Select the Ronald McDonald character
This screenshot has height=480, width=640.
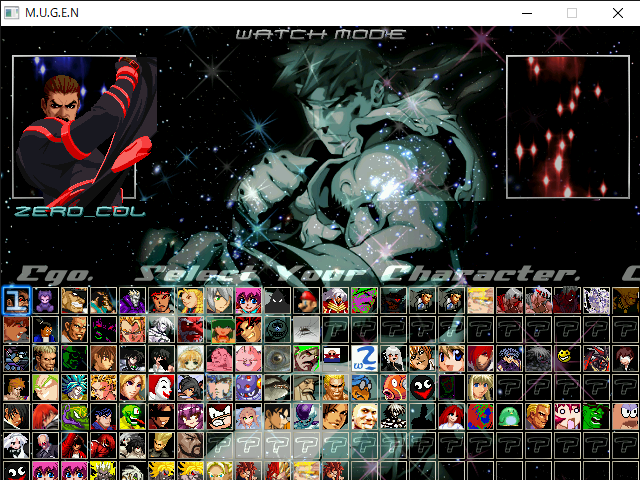161,388
